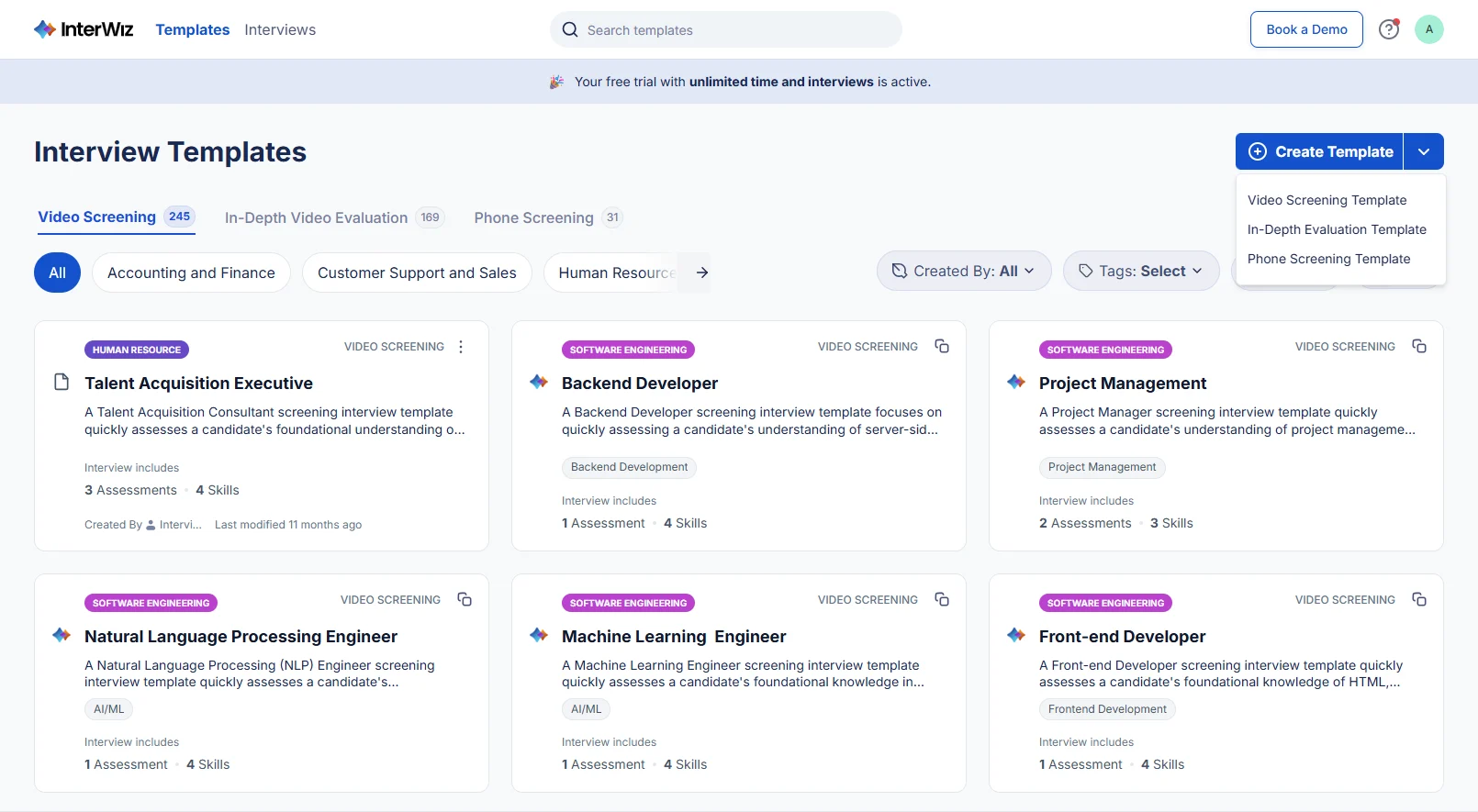Go to the Templates nav tab
Viewport: 1478px width, 812px height.
coord(193,29)
